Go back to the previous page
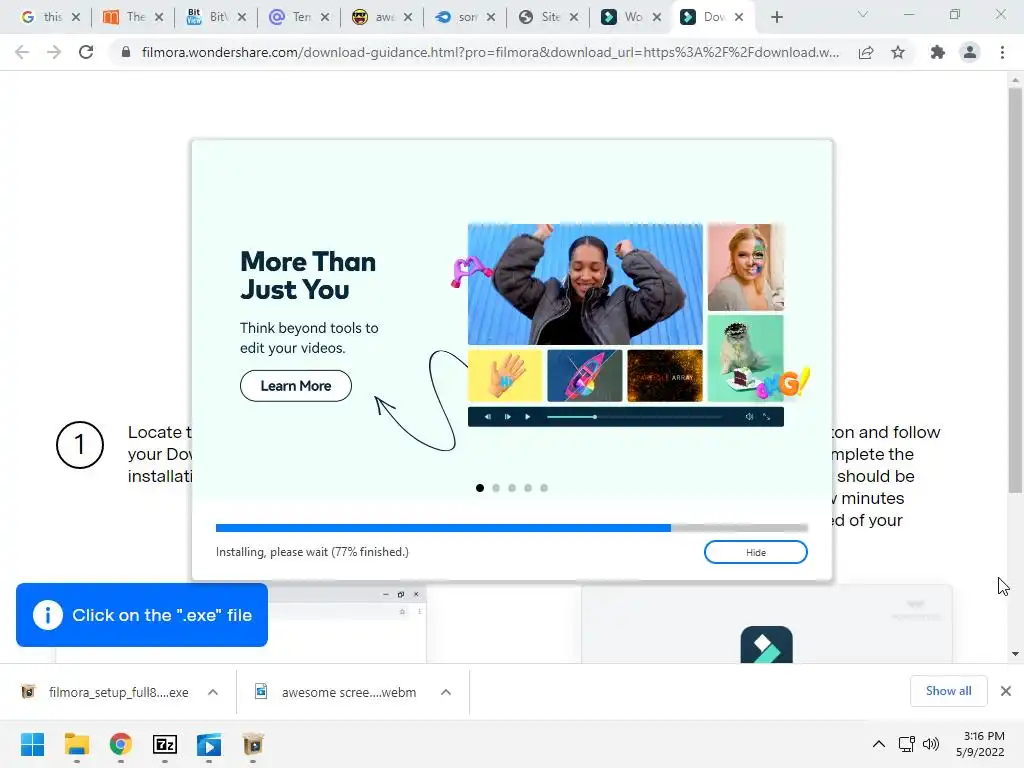The height and width of the screenshot is (768, 1024). coord(22,52)
